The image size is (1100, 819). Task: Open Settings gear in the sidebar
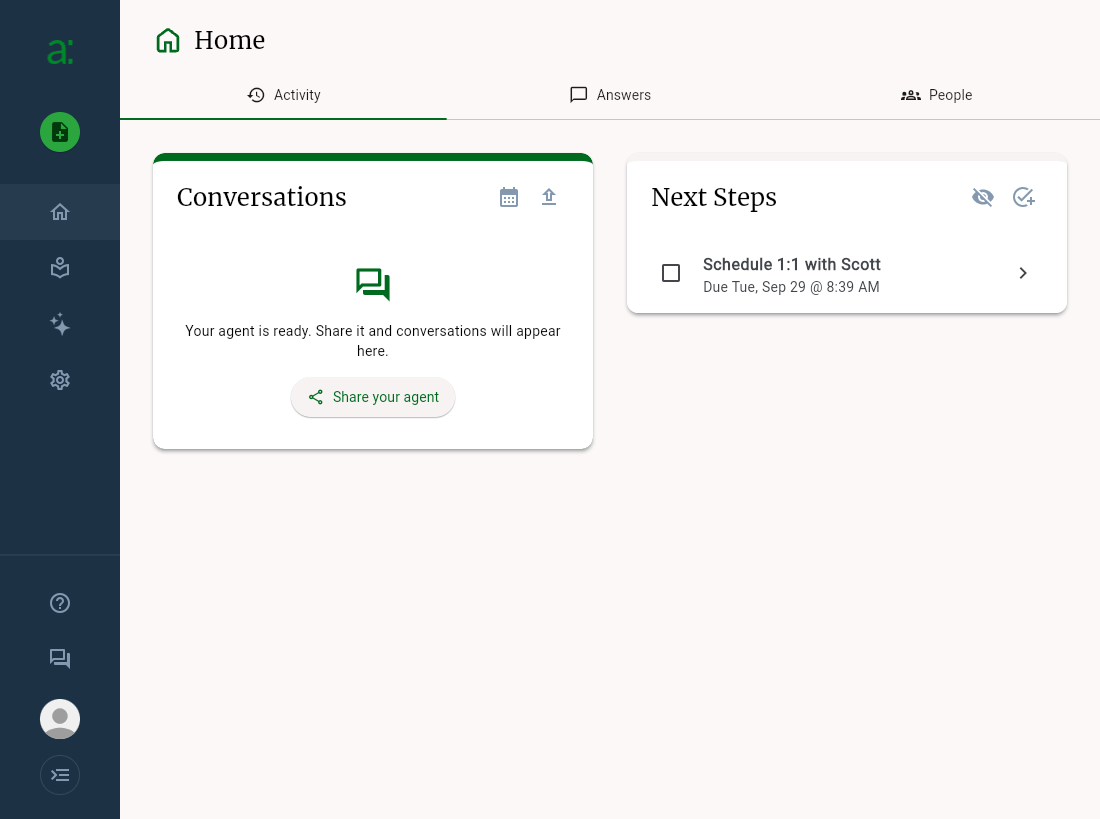point(60,380)
